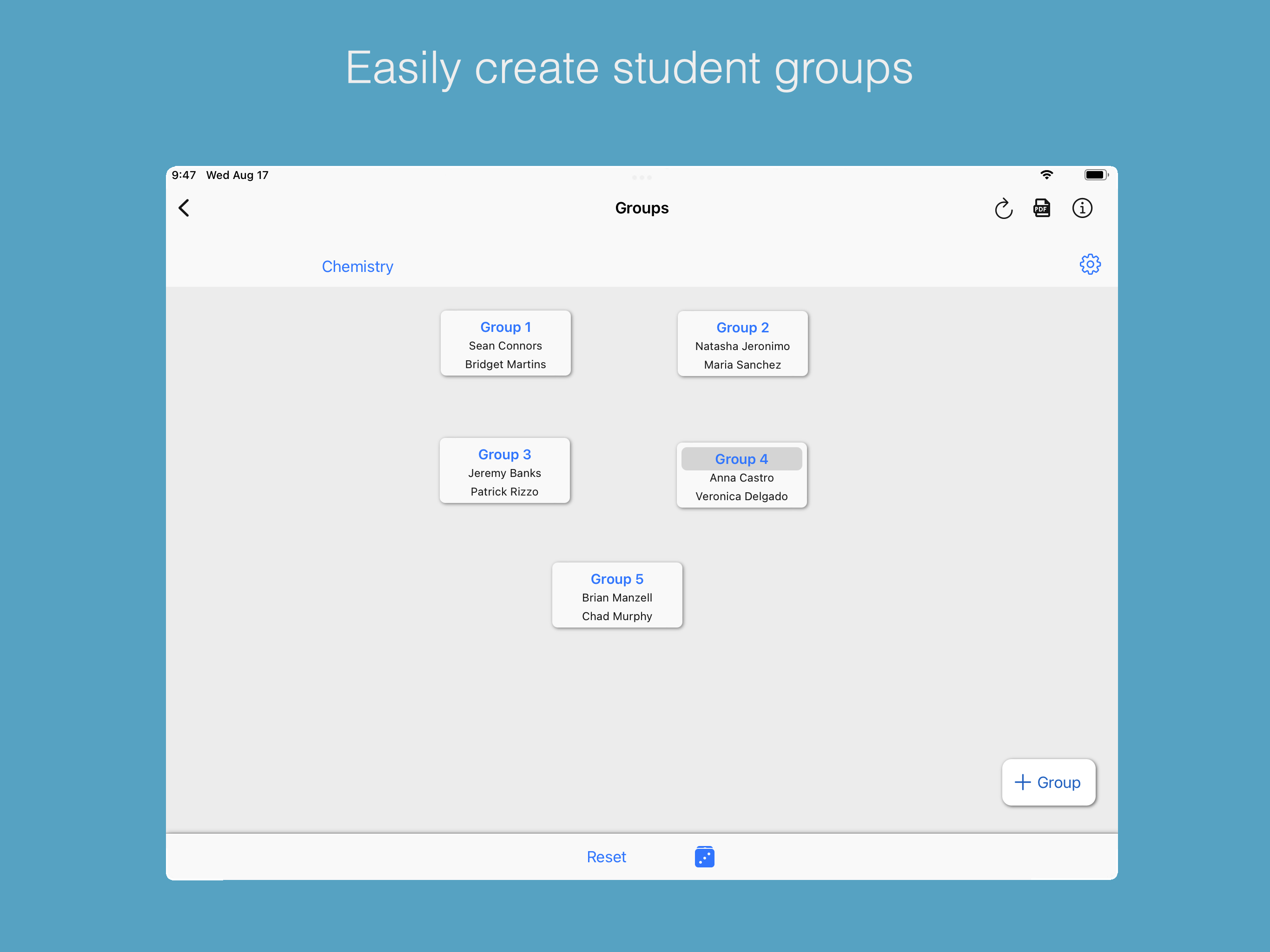
Task: Click the refresh groups icon
Action: click(1003, 208)
